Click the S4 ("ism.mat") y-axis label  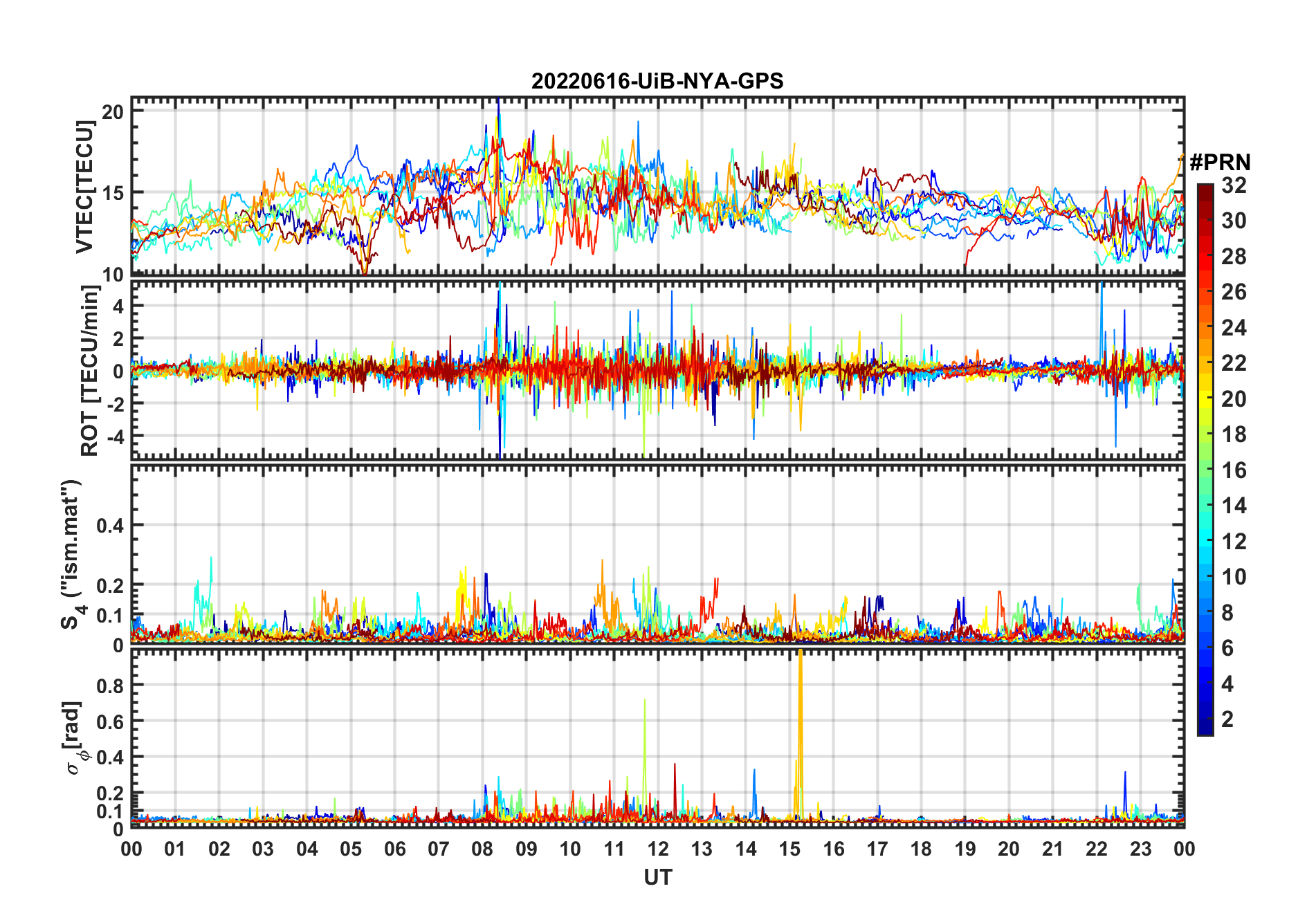tap(72, 554)
